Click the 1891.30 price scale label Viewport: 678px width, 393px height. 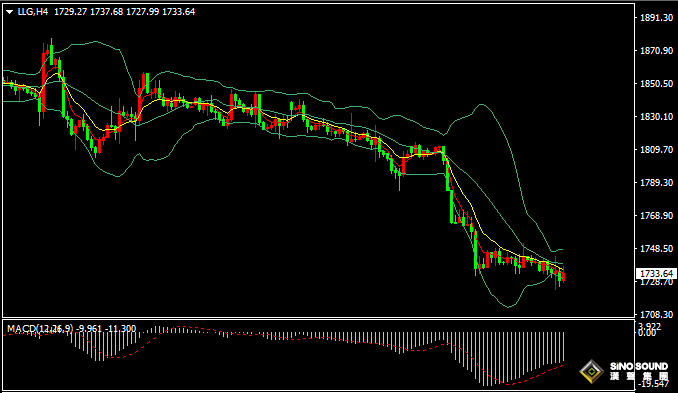(x=656, y=18)
